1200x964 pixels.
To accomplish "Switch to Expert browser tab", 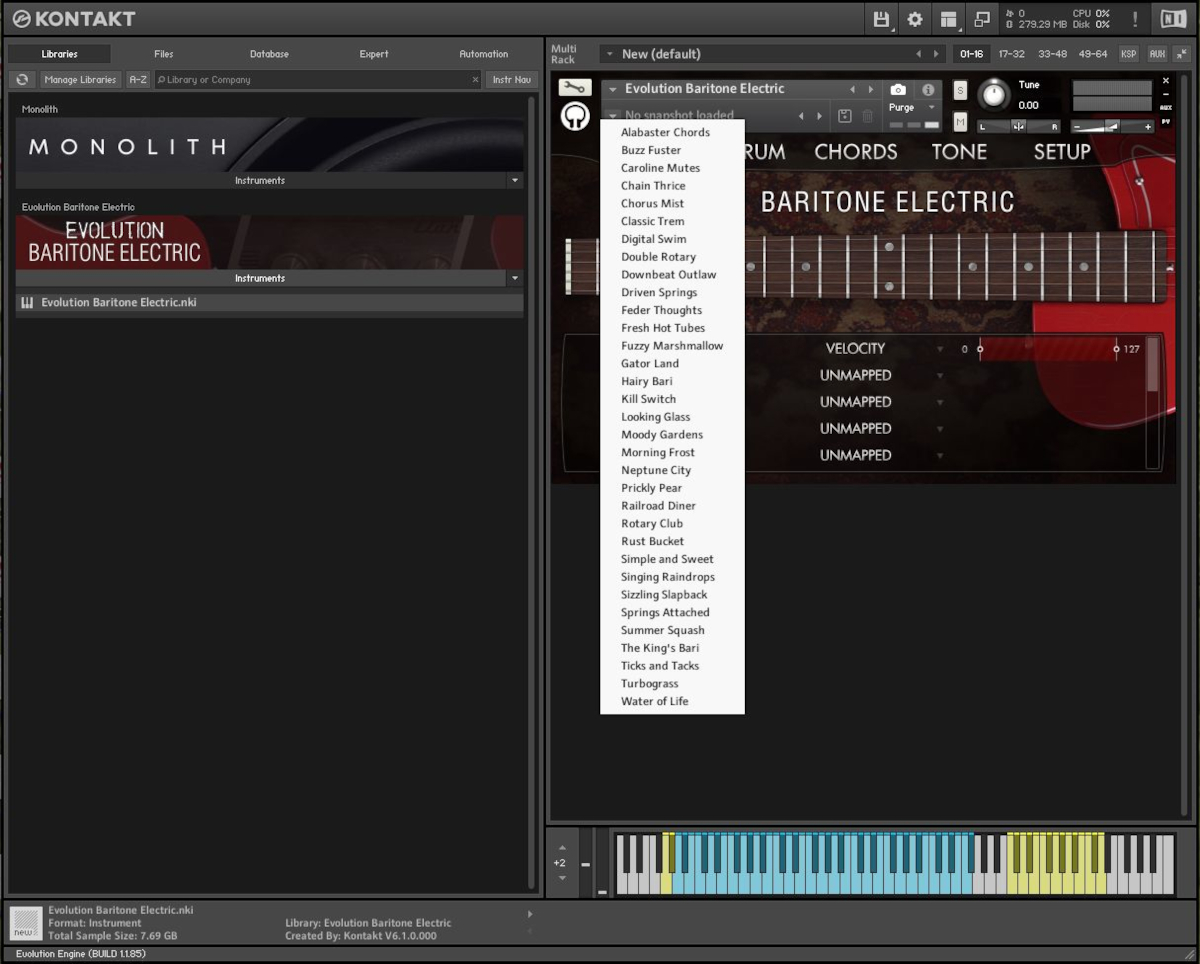I will [374, 54].
